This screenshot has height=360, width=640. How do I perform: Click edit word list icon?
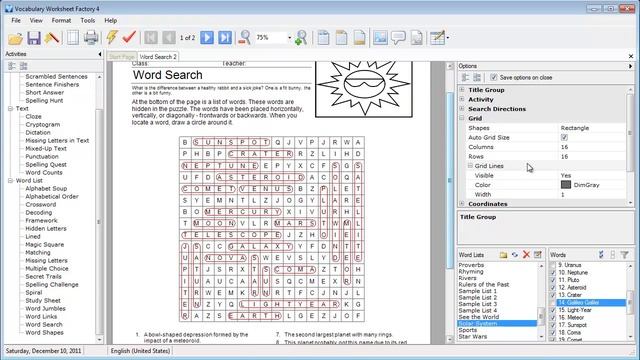(x=538, y=255)
